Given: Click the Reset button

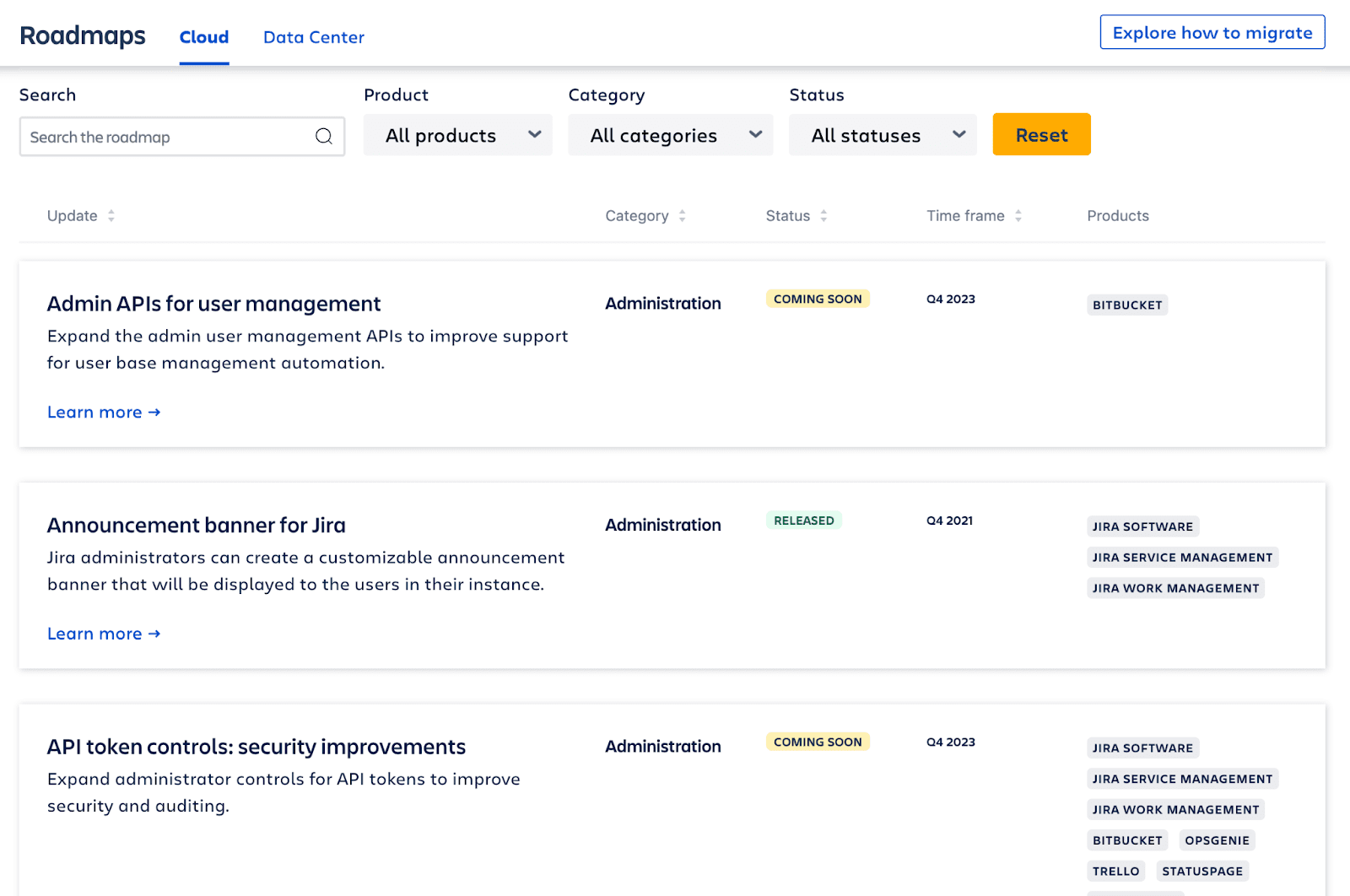Looking at the screenshot, I should point(1041,134).
